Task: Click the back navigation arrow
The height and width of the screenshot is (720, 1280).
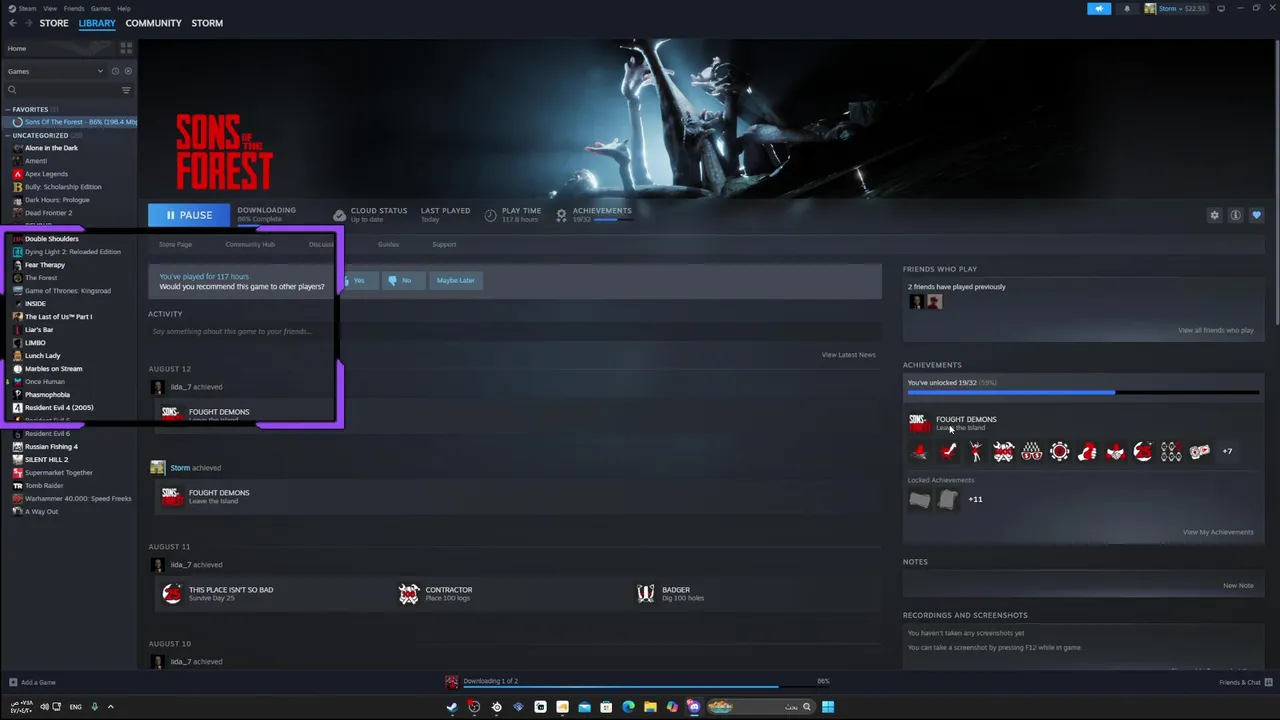Action: coord(12,23)
